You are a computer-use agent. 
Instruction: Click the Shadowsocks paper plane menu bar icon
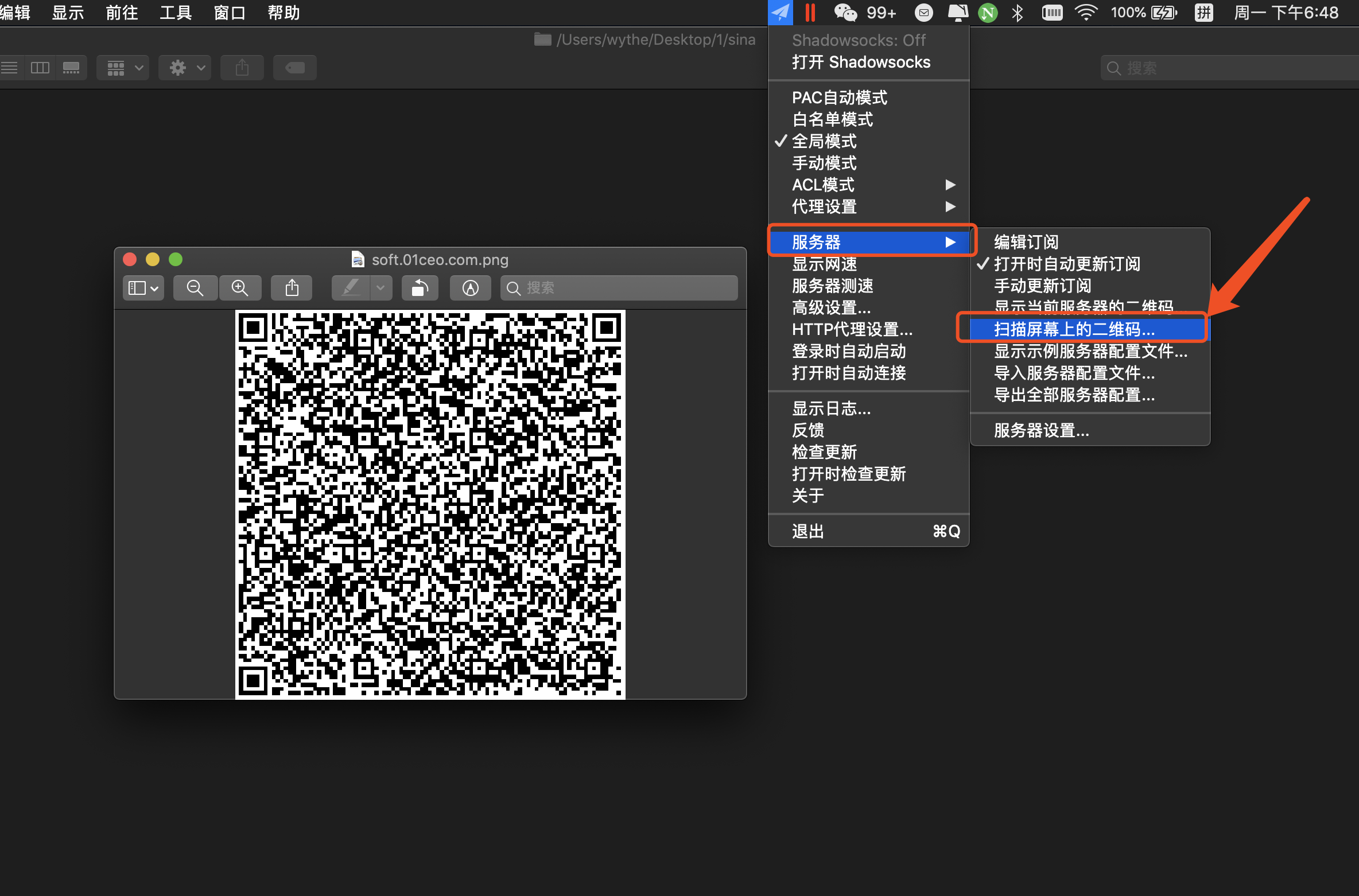point(781,12)
